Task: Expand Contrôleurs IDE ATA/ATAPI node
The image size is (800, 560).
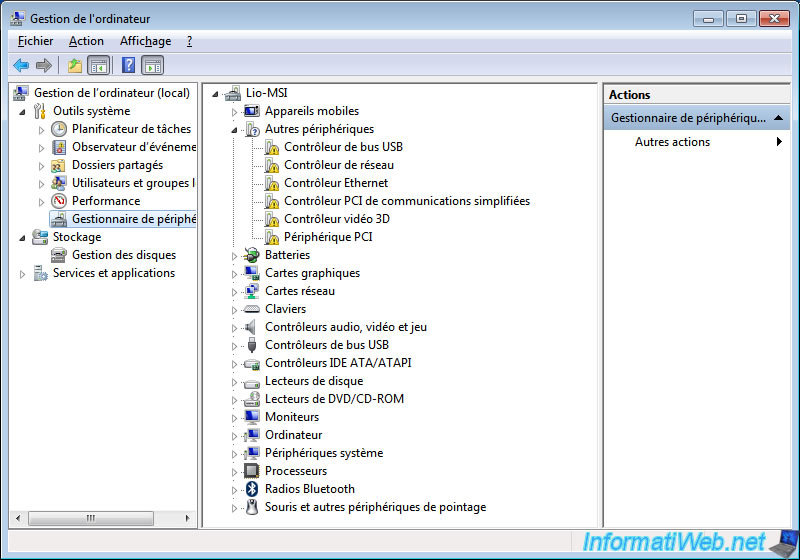Action: [x=234, y=364]
